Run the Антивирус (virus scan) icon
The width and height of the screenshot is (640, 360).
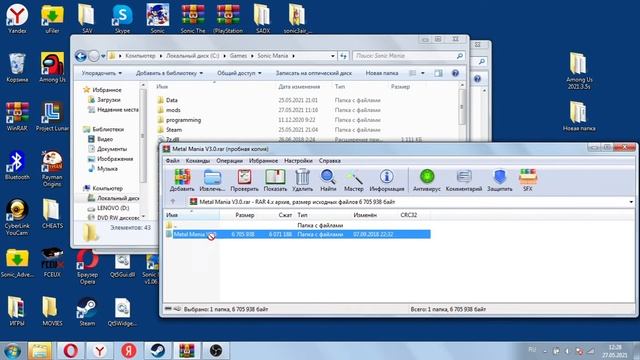(x=427, y=180)
